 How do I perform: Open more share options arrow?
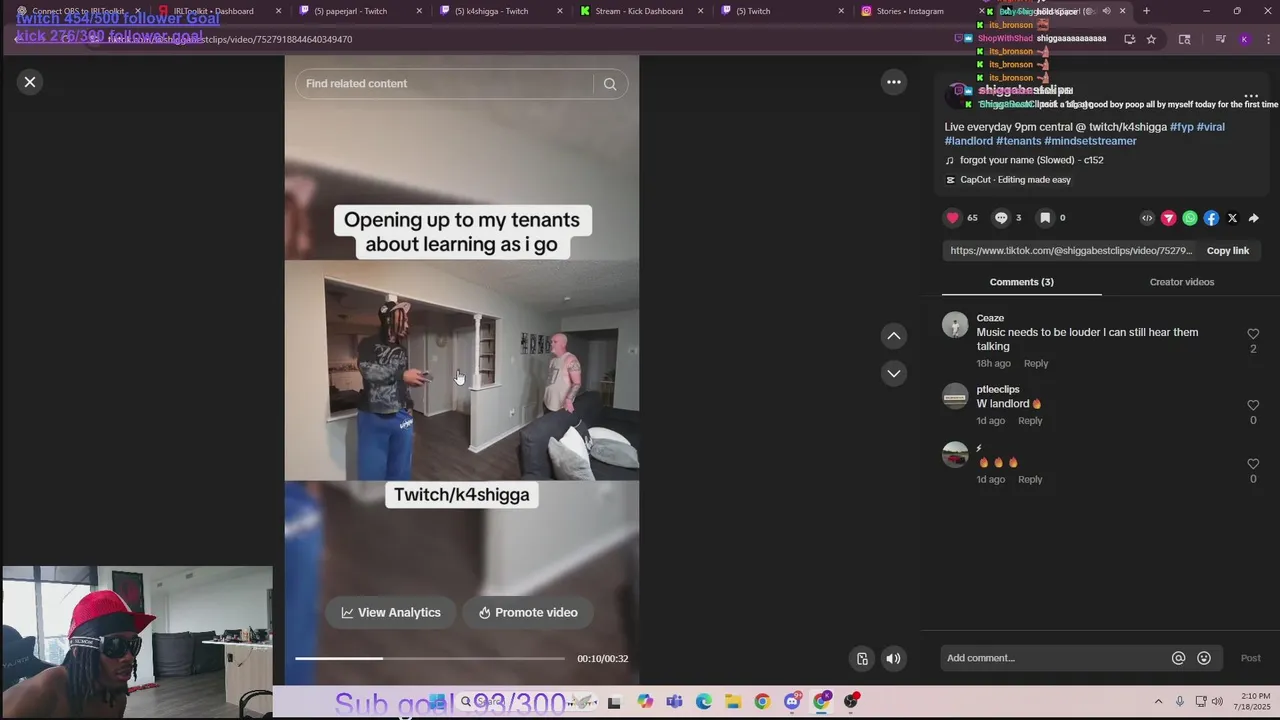click(1253, 218)
